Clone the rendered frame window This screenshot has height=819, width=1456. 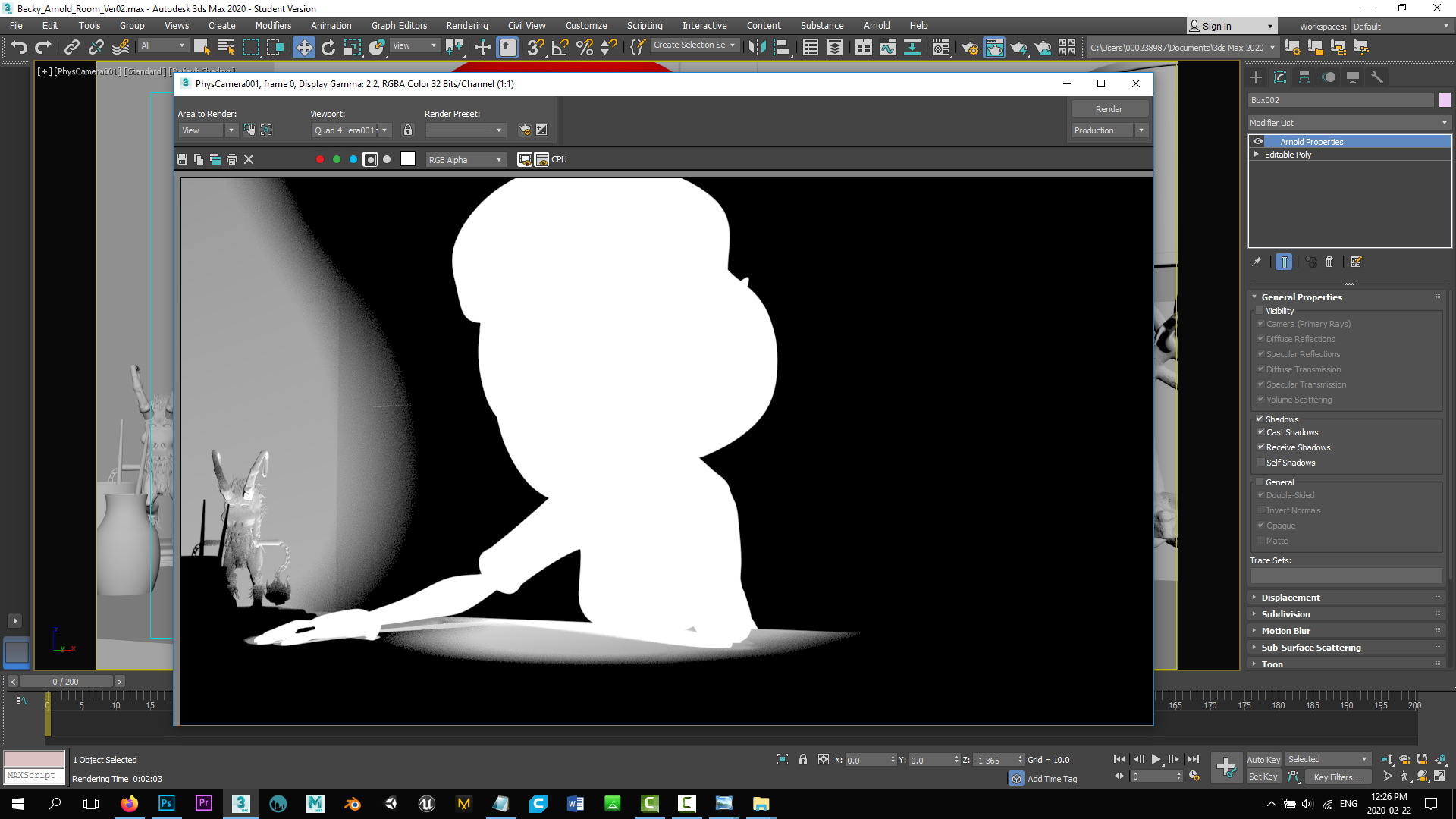click(215, 159)
